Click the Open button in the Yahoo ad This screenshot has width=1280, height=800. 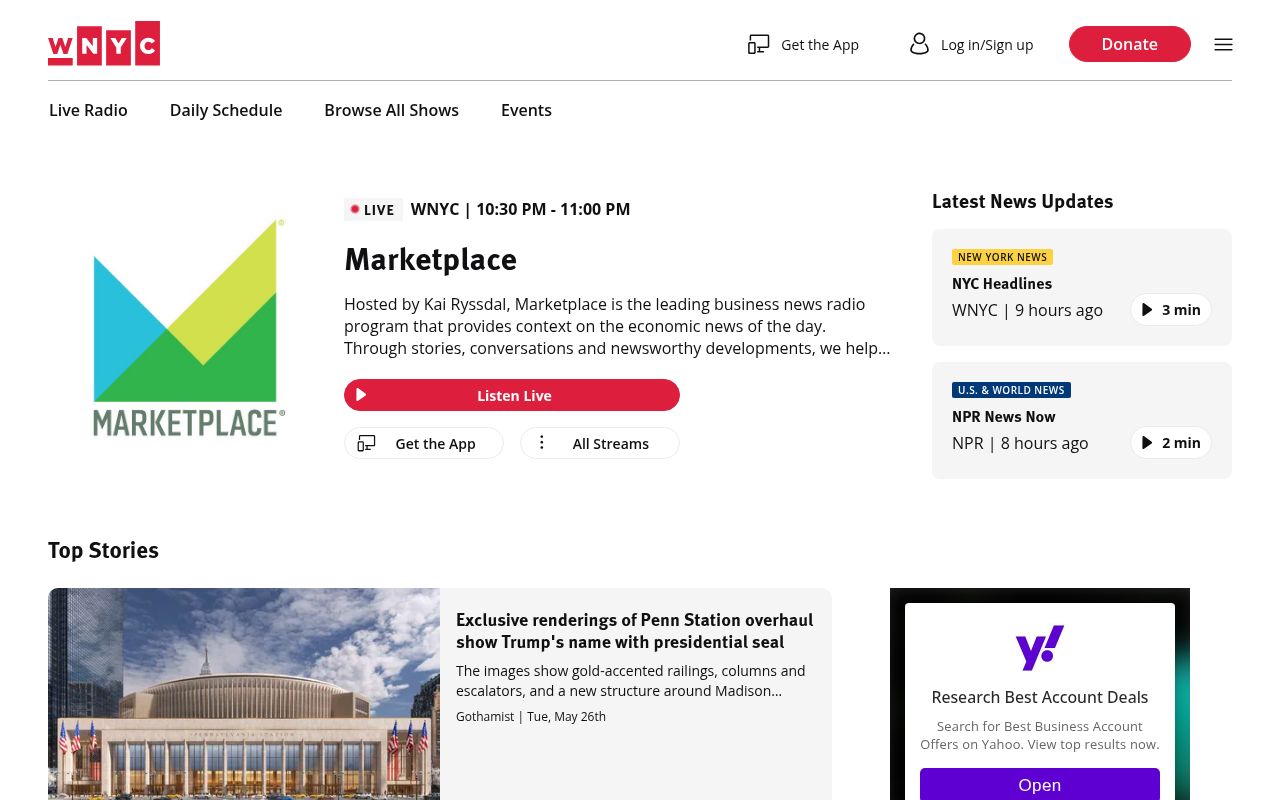tap(1040, 785)
